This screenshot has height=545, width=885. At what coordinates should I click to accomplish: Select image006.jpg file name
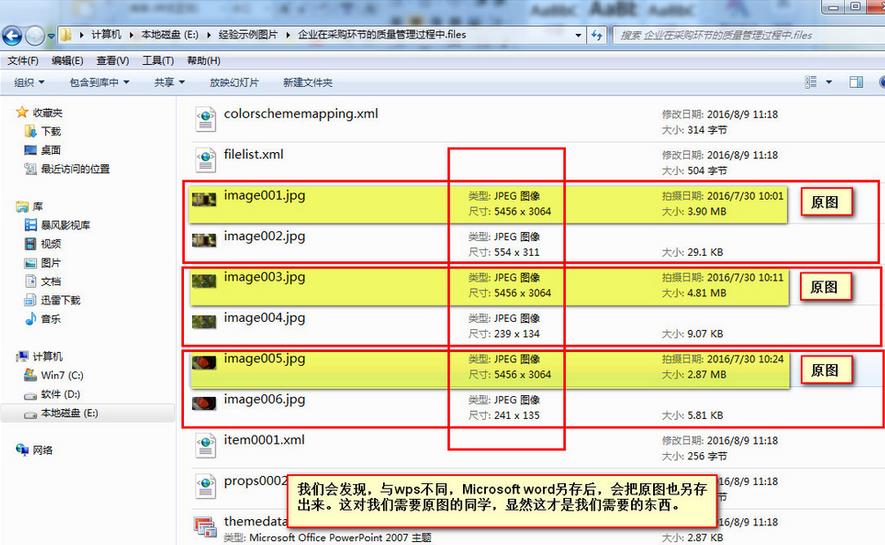click(264, 399)
